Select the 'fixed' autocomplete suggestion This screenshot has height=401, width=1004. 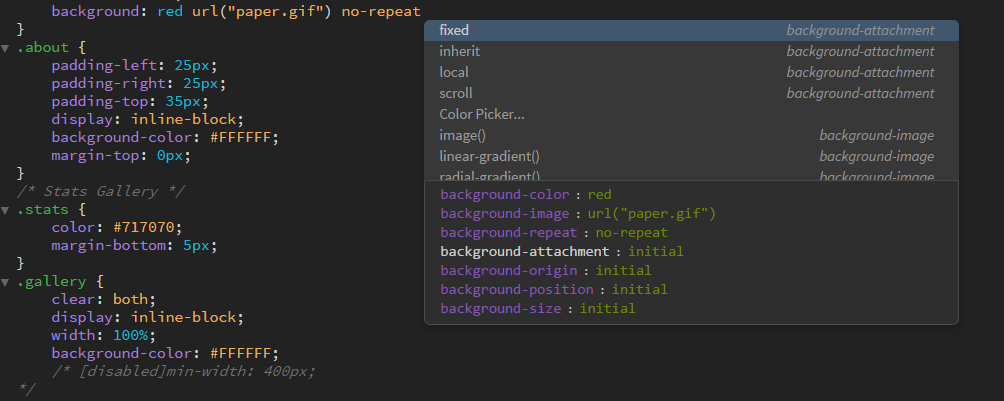pyautogui.click(x=454, y=31)
